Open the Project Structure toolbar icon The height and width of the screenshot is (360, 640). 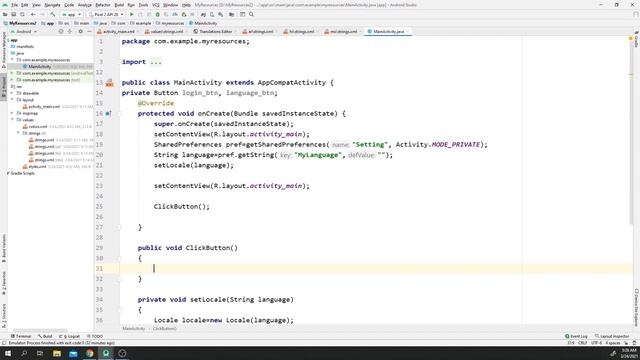pyautogui.click(x=231, y=14)
